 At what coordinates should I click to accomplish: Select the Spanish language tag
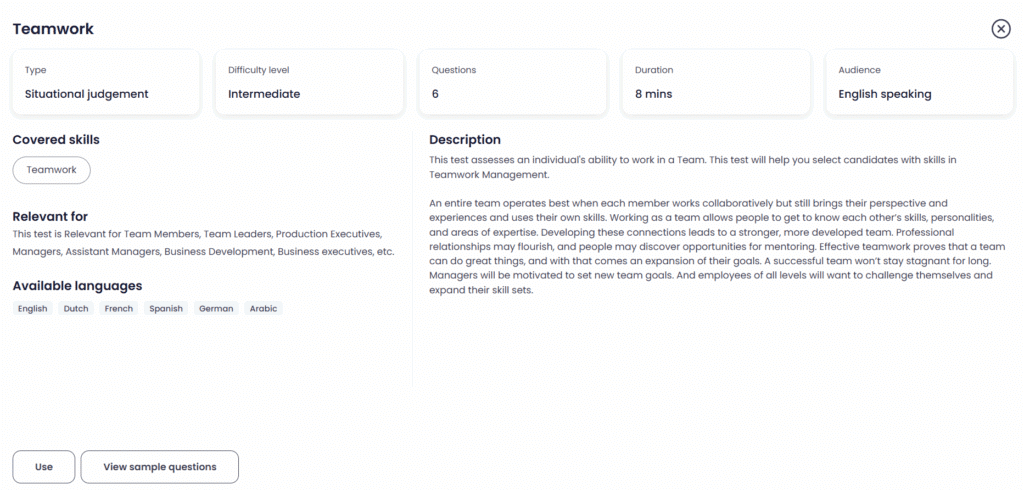tap(166, 308)
